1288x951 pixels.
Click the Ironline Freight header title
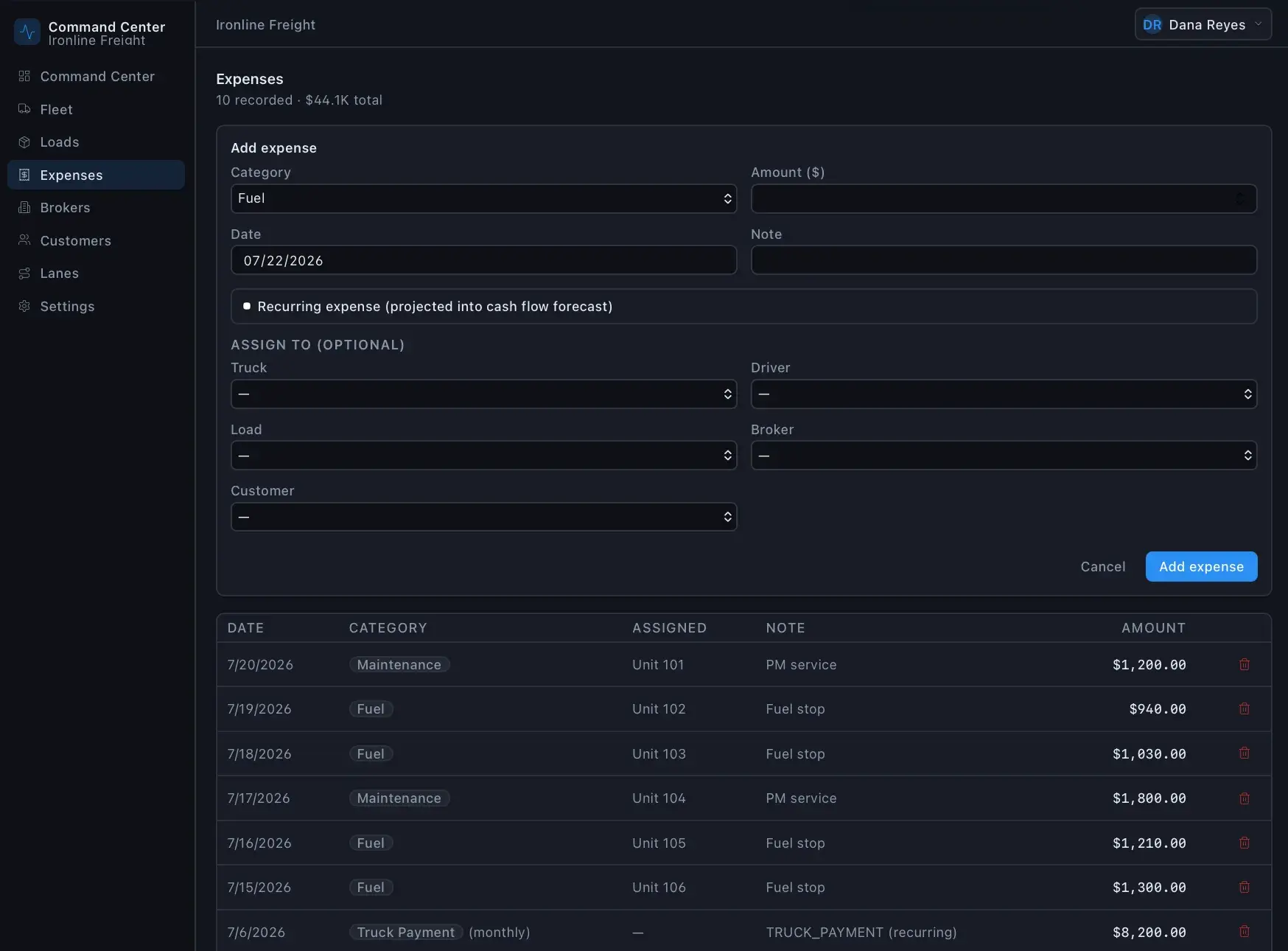point(265,24)
